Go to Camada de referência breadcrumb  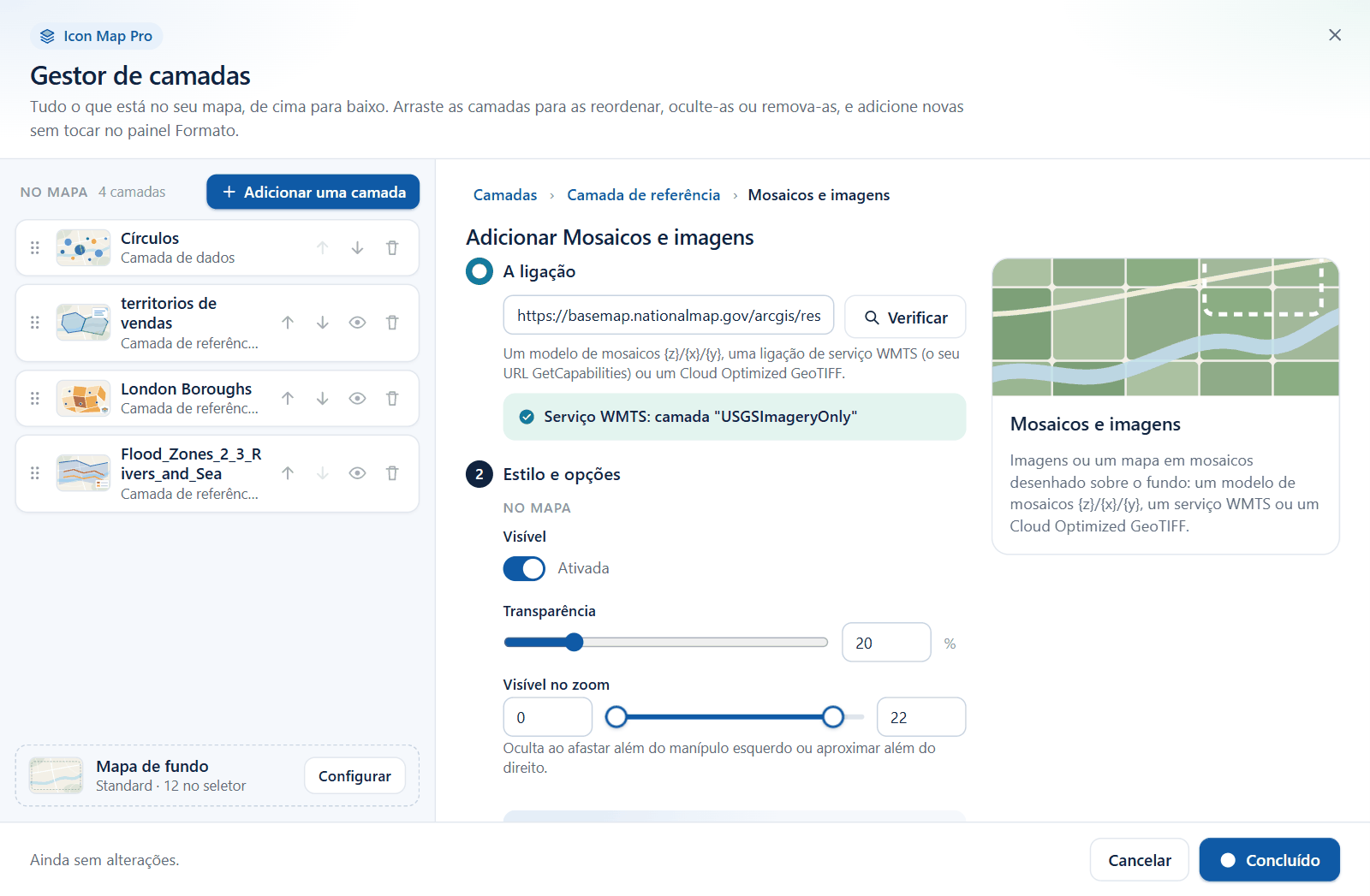click(x=643, y=195)
